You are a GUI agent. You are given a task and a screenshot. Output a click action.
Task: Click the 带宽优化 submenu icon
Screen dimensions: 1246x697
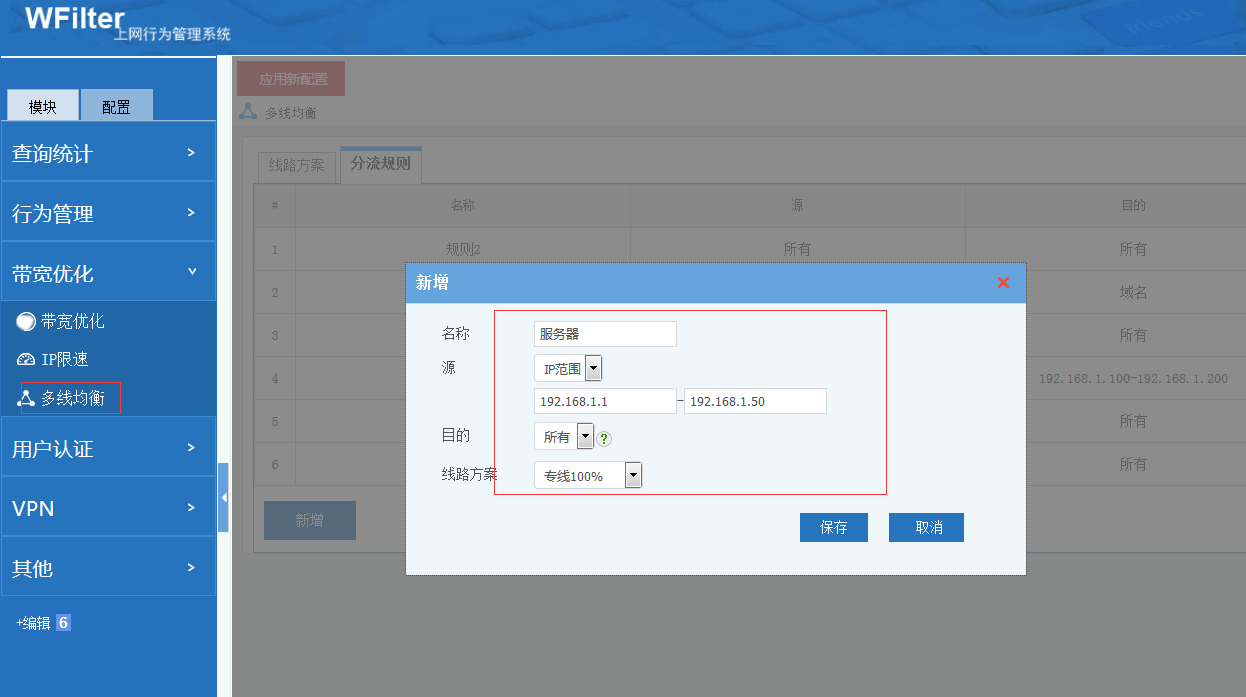[x=26, y=322]
